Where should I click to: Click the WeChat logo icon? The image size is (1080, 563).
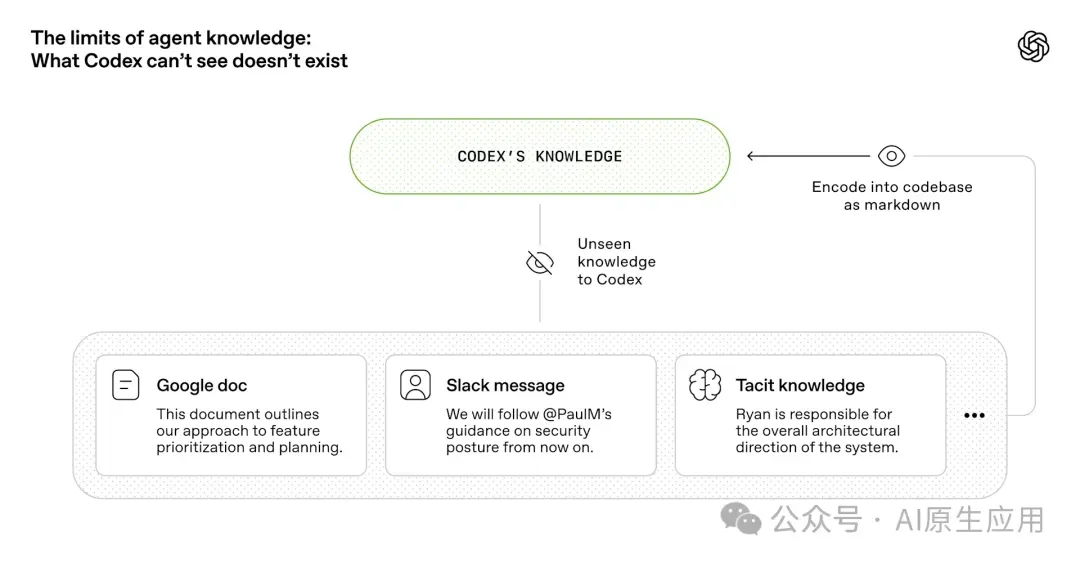741,519
